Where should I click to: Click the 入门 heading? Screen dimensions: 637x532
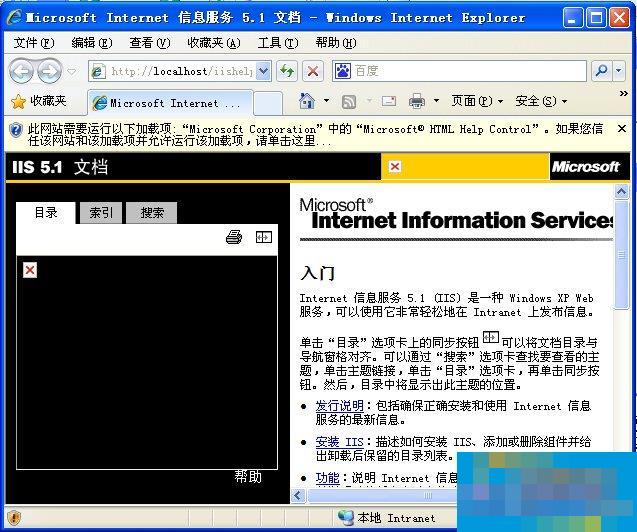pos(317,273)
